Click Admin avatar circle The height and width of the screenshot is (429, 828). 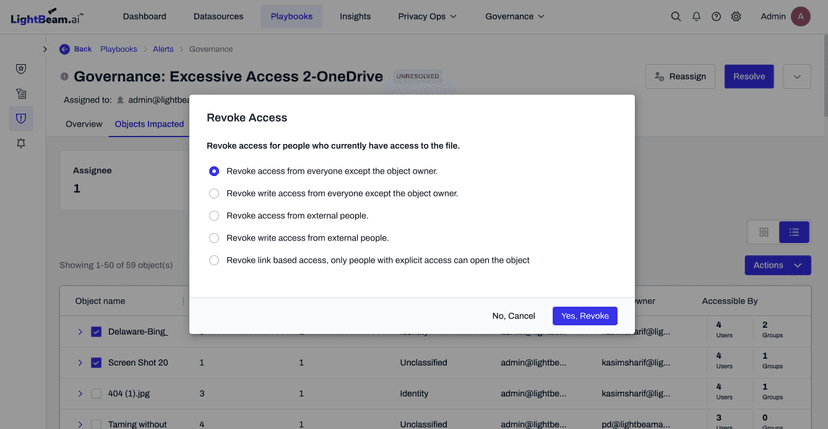coord(801,16)
